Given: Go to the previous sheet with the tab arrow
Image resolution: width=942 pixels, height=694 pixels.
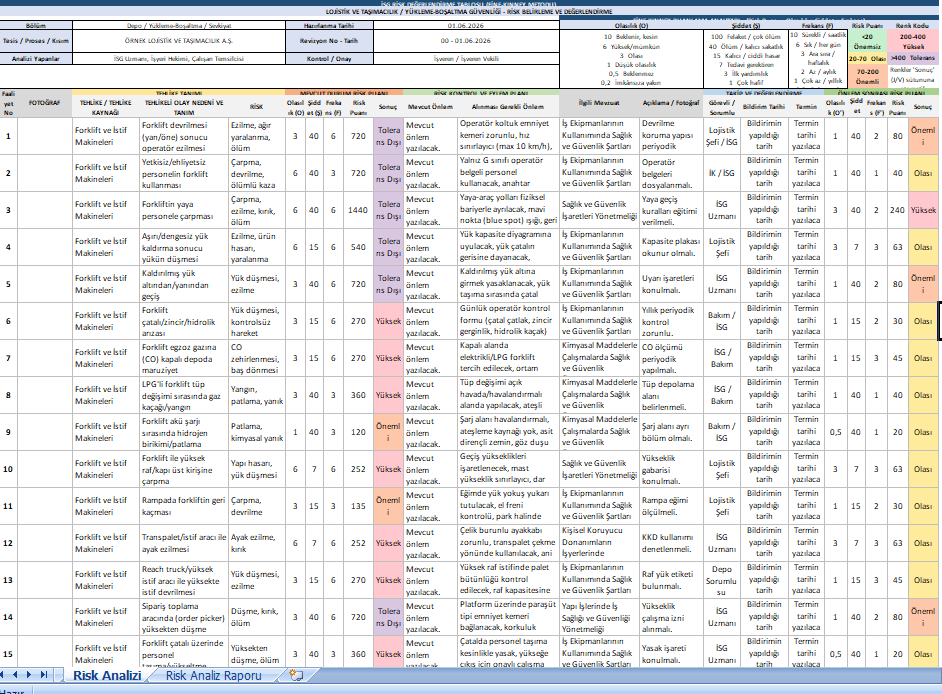Looking at the screenshot, I should pos(15,675).
